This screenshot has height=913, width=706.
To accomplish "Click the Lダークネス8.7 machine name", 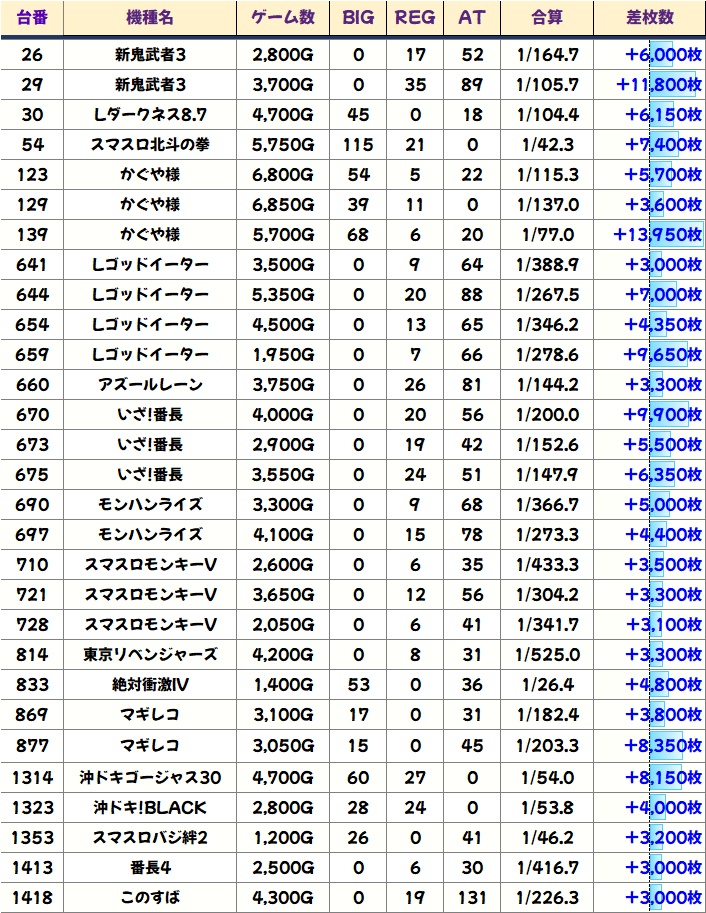I will tap(150, 115).
